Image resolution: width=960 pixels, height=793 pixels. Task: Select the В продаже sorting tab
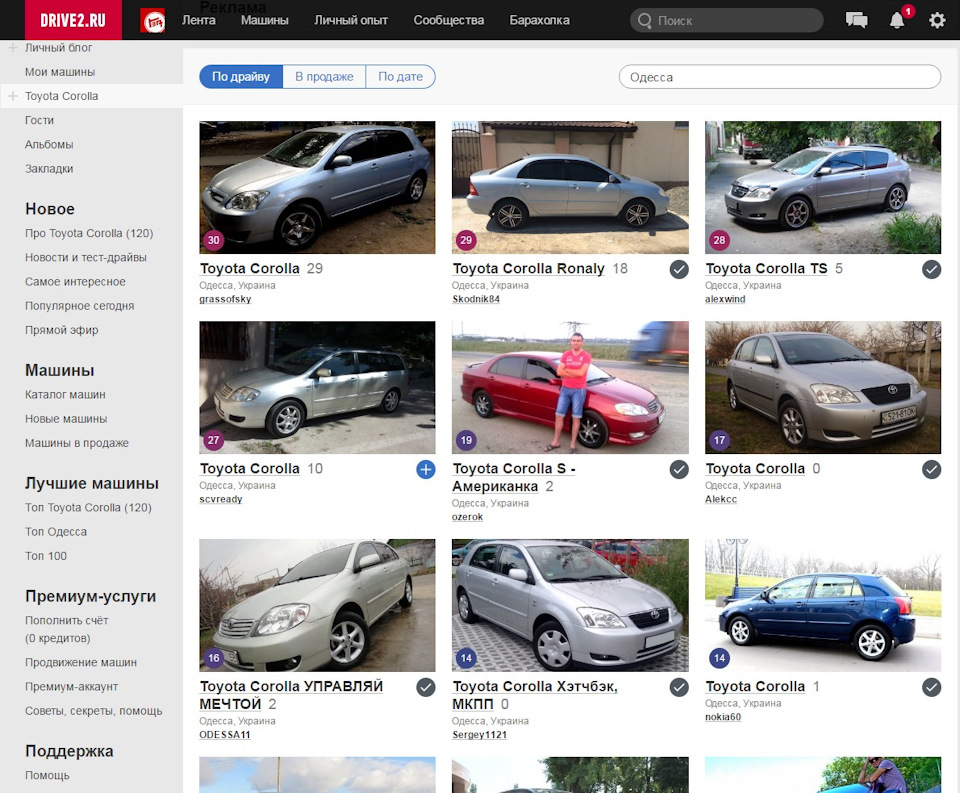tap(324, 77)
